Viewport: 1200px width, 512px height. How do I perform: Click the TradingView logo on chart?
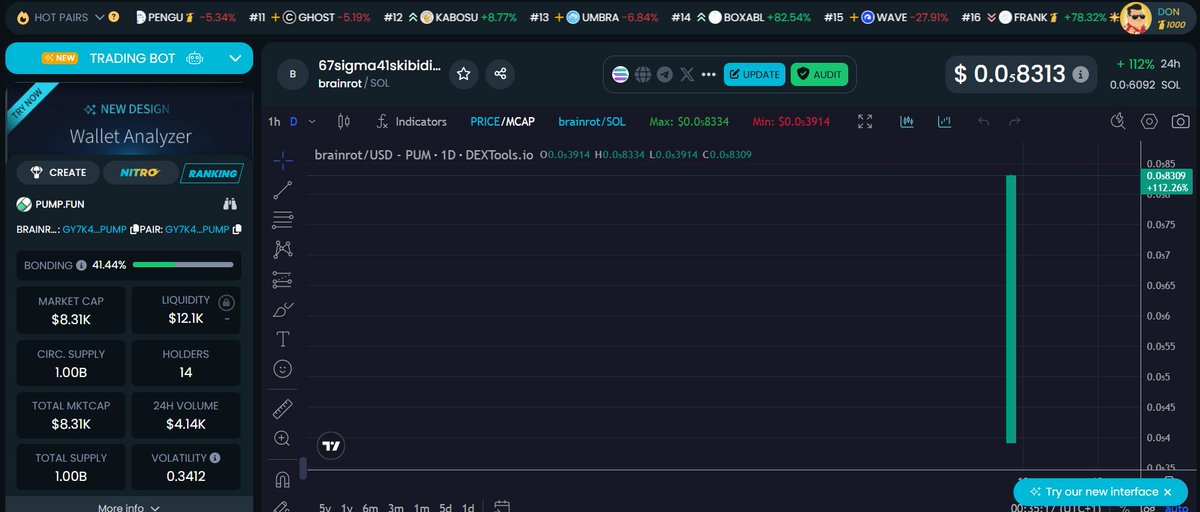(332, 446)
